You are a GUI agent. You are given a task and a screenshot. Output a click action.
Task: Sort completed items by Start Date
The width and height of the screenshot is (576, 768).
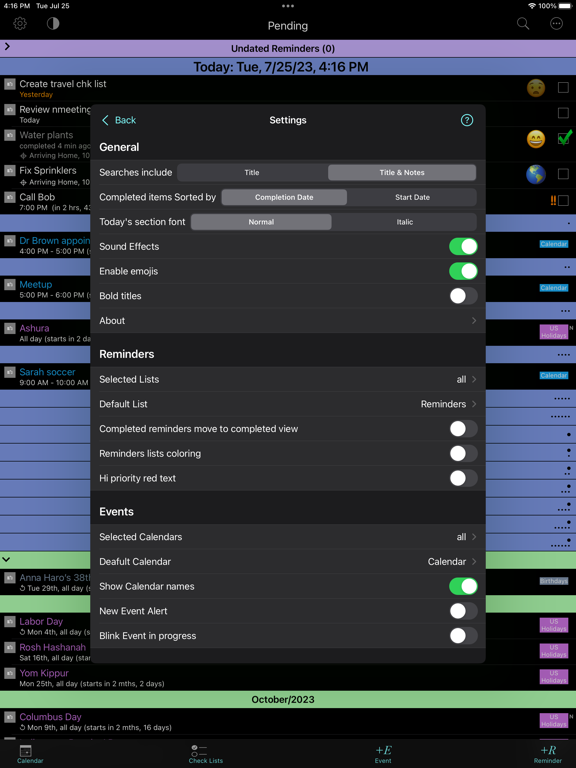412,197
